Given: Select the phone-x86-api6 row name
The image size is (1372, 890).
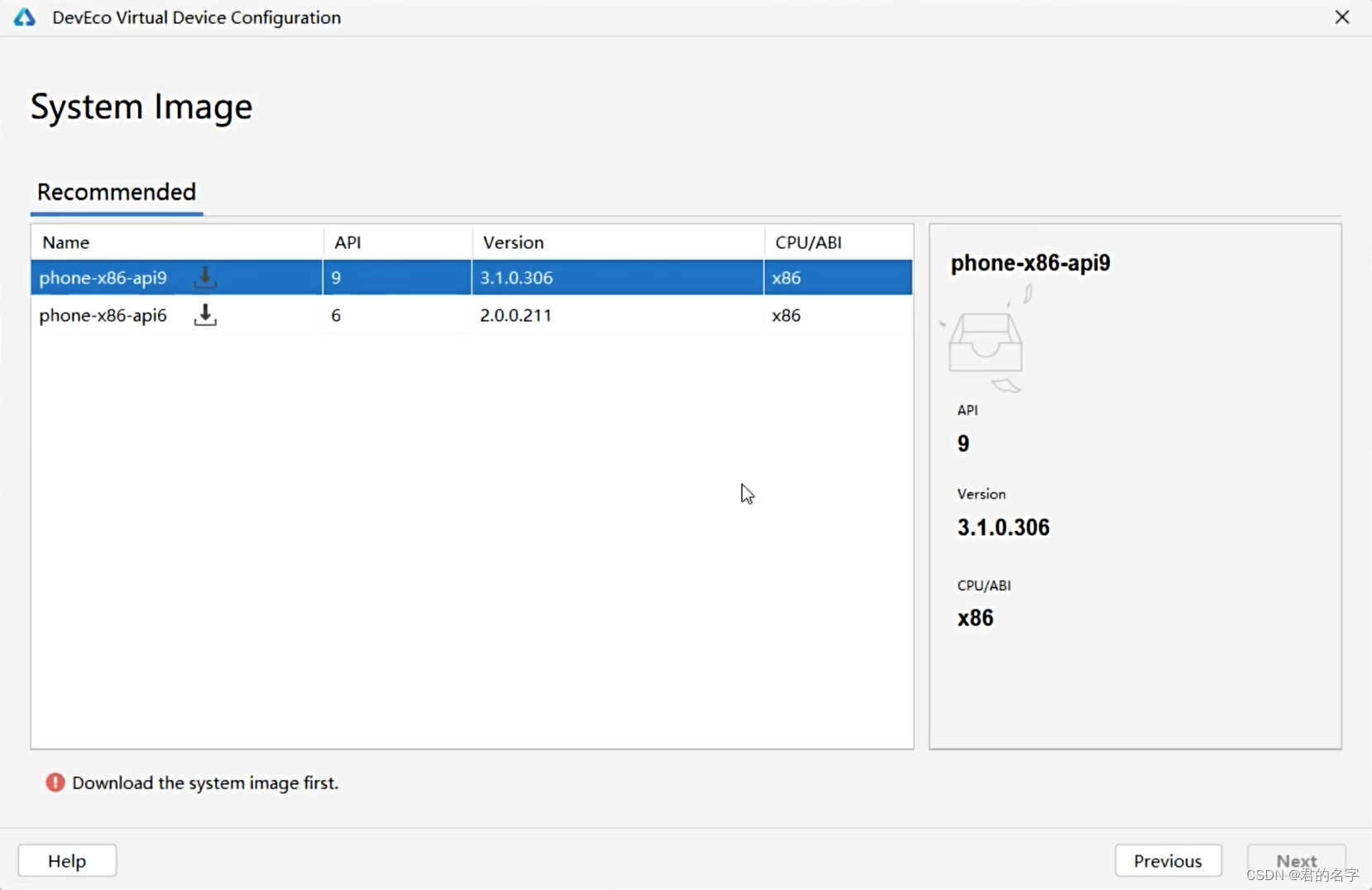Looking at the screenshot, I should [103, 315].
